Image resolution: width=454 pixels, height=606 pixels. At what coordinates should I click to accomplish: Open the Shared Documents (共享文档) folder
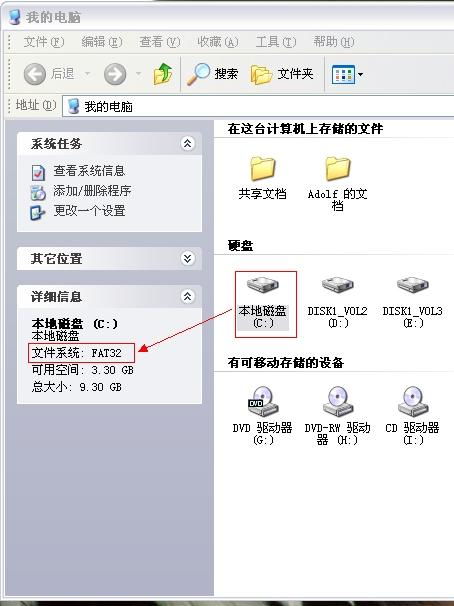click(262, 177)
